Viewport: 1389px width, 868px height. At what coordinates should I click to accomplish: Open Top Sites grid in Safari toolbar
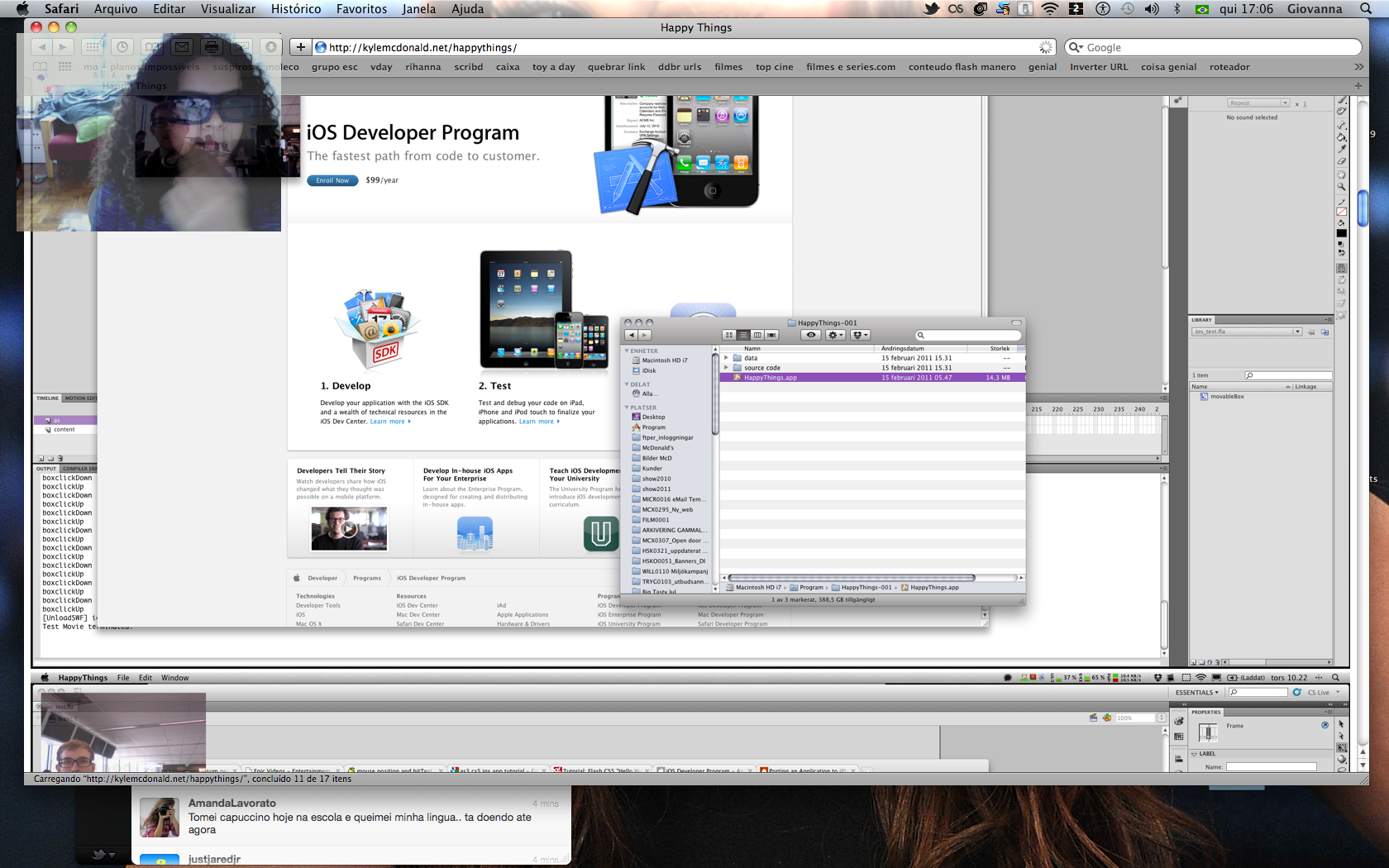tap(93, 47)
